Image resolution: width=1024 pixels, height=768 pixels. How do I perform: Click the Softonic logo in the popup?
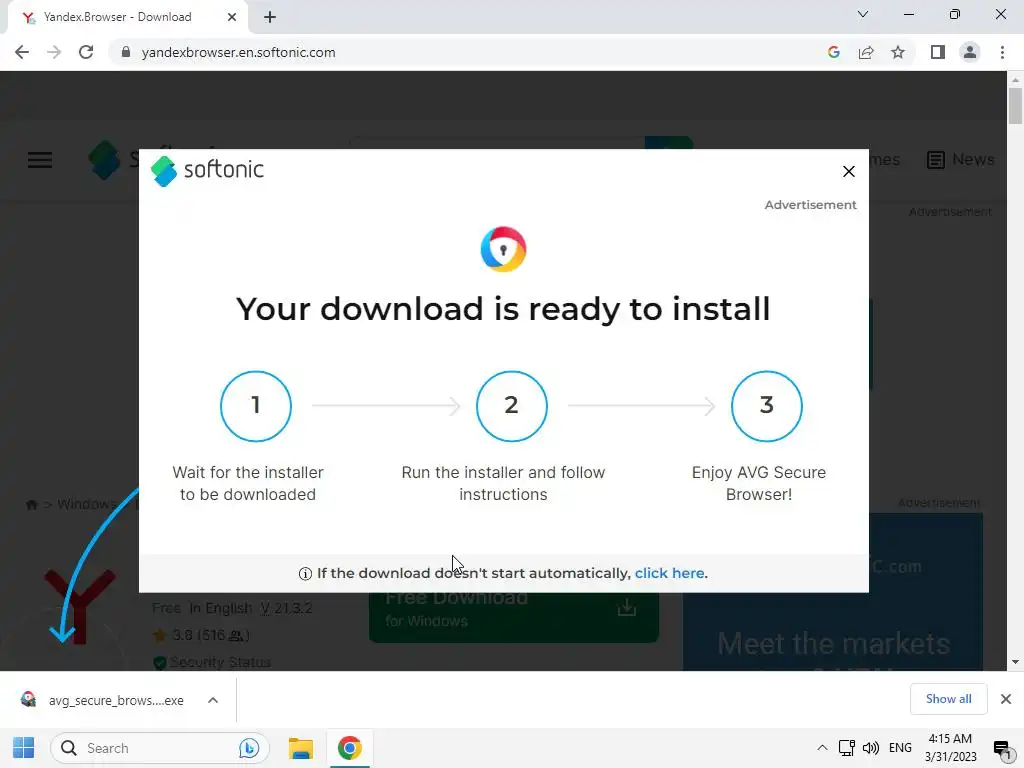tap(208, 170)
